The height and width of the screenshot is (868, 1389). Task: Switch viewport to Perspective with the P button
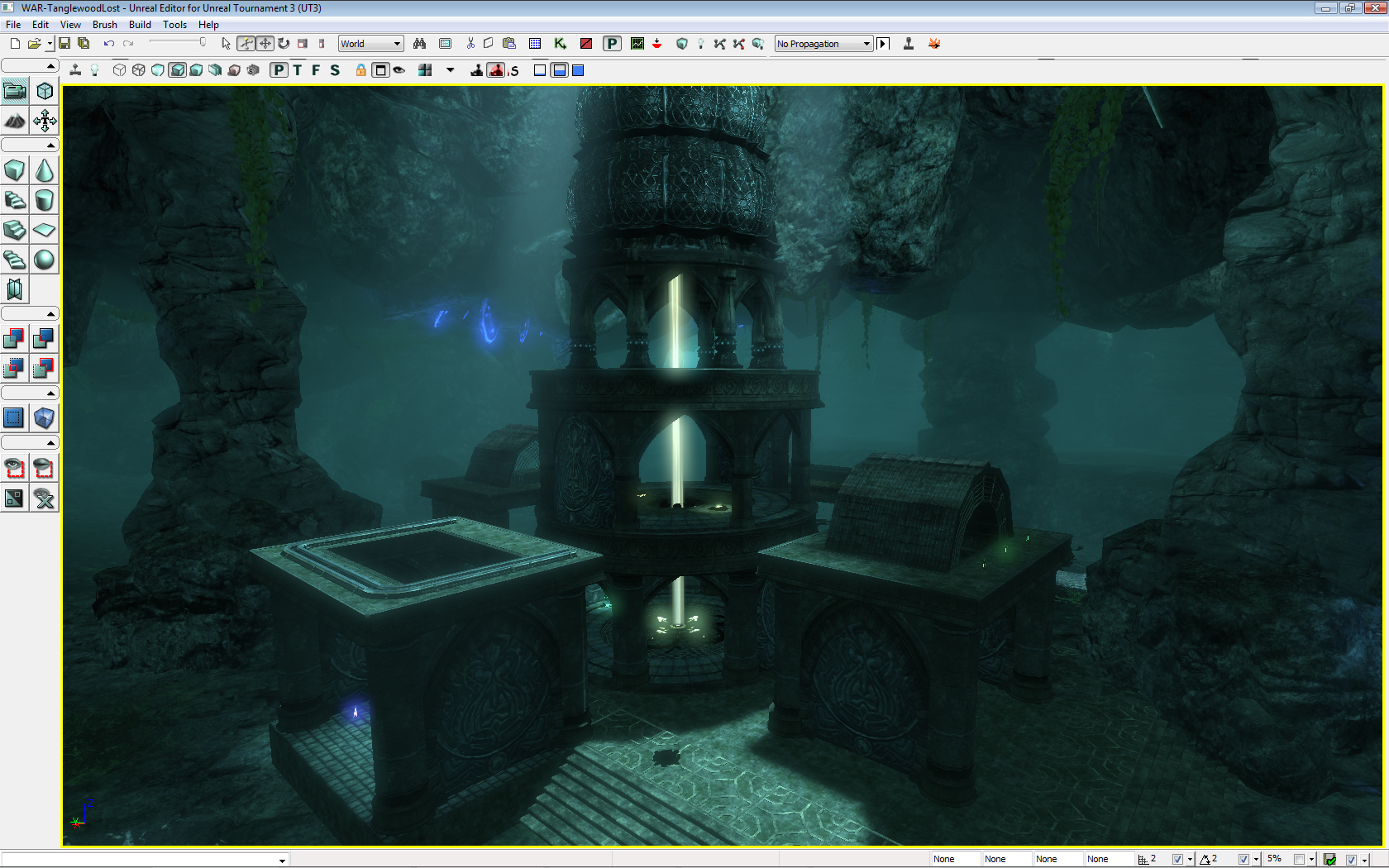click(279, 70)
